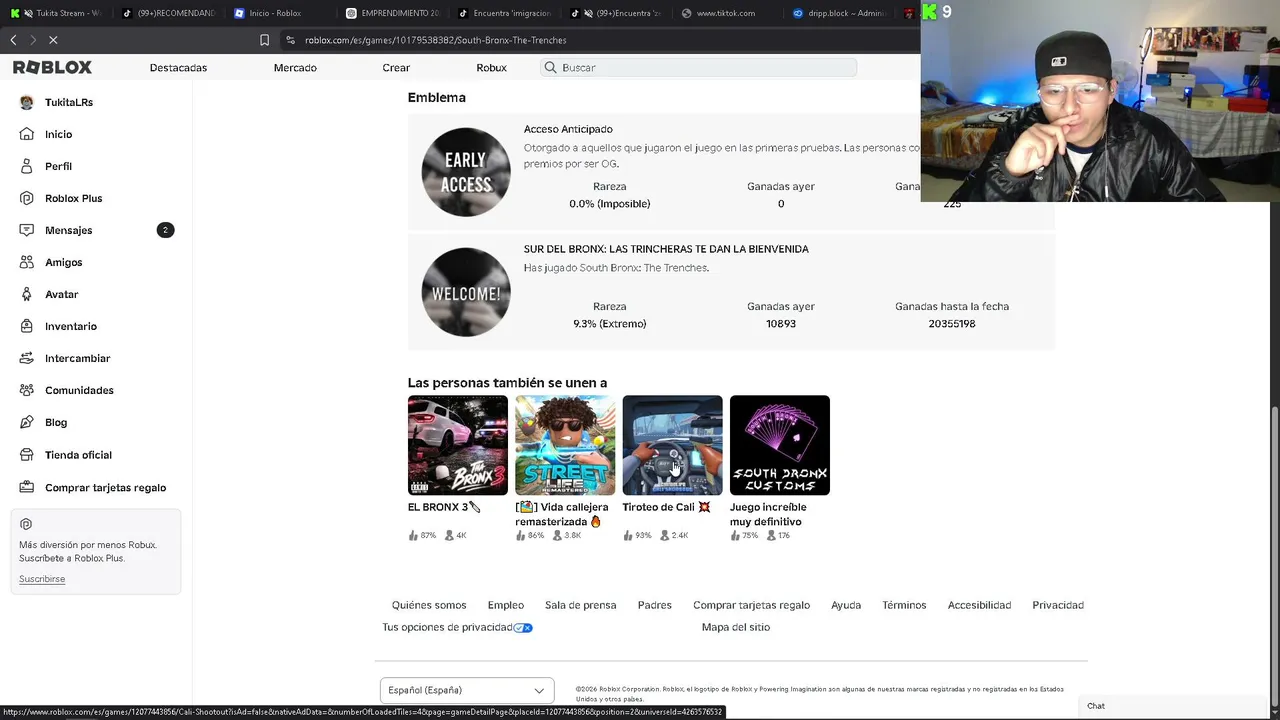Switch to the Encuentra 'imigracion' TikTok tab
Screen dimensions: 1280x720
505,13
